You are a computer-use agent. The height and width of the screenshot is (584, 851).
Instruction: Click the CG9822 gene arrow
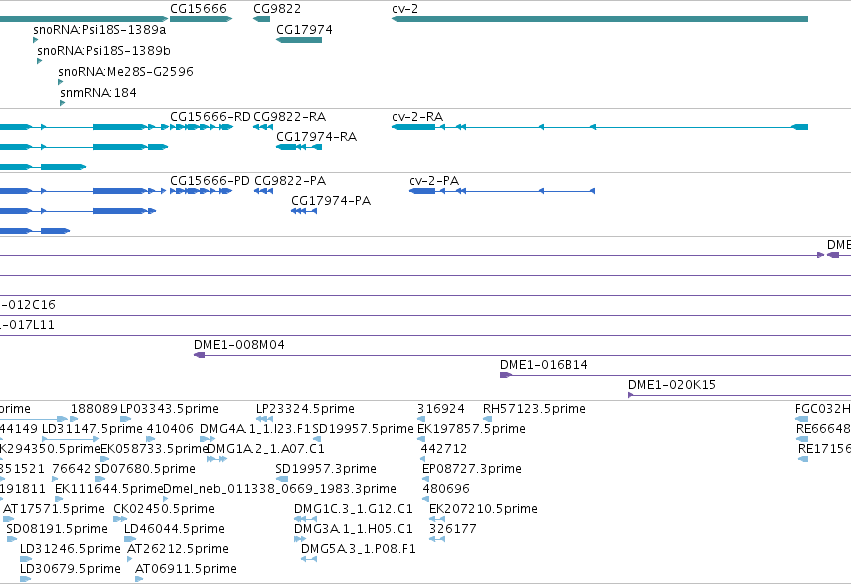pyautogui.click(x=261, y=19)
